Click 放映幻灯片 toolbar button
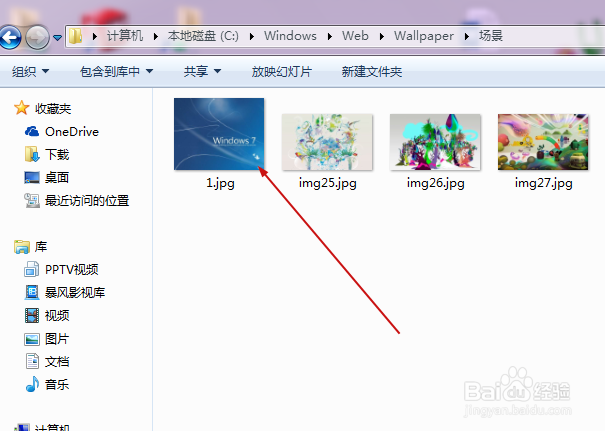This screenshot has height=431, width=605. click(282, 71)
